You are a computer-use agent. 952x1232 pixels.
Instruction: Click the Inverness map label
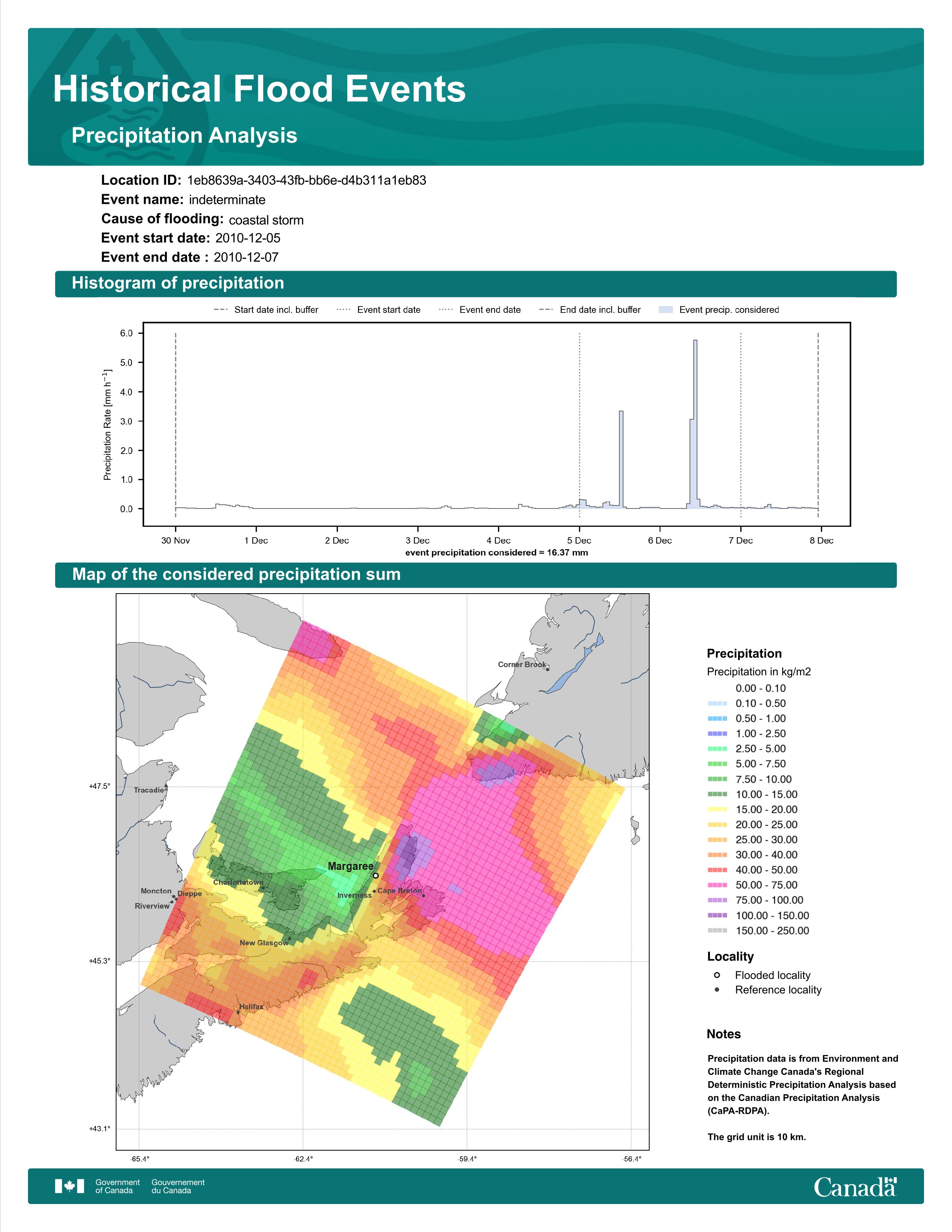pyautogui.click(x=354, y=895)
